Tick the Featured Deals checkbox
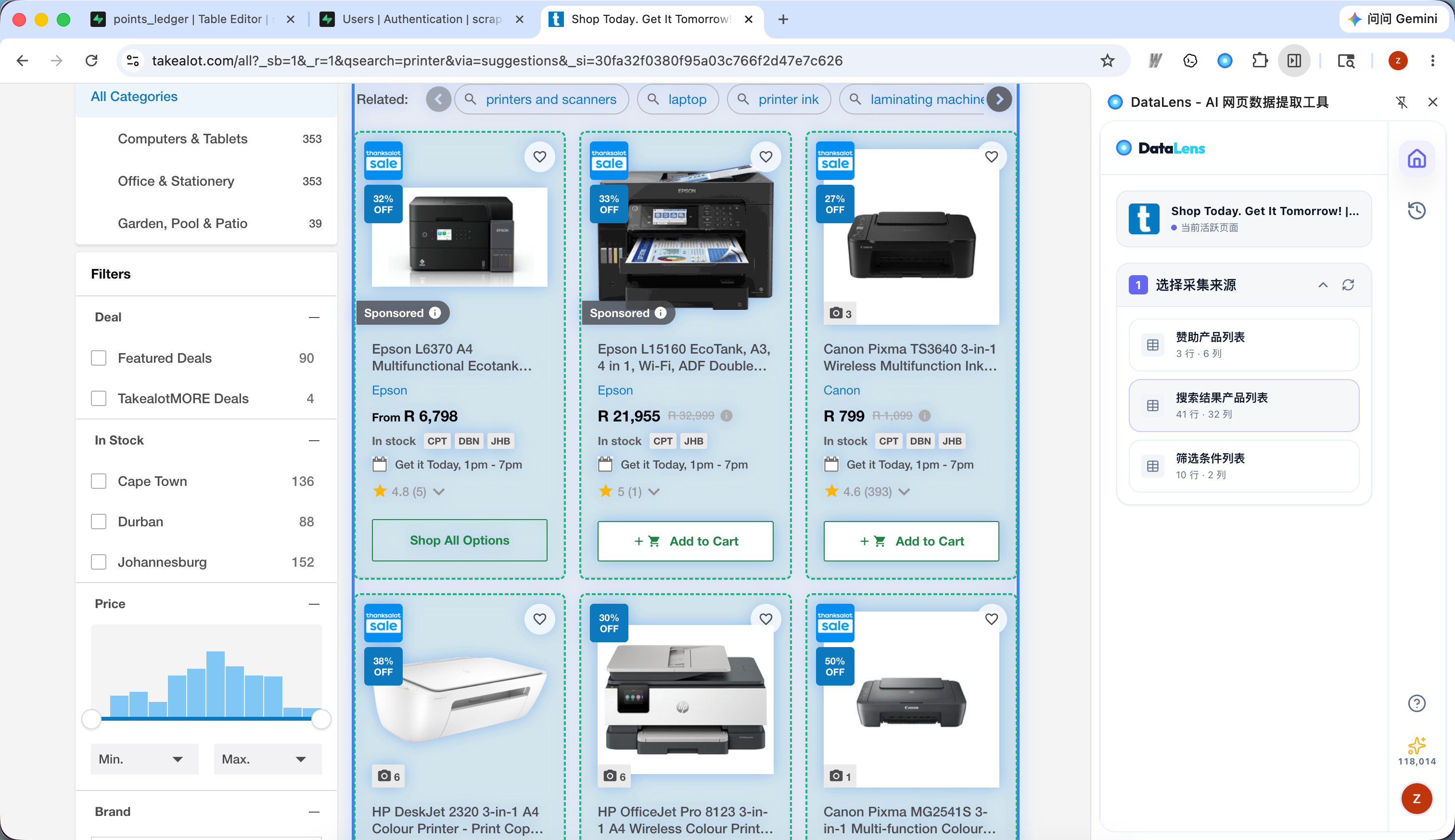This screenshot has width=1455, height=840. (99, 358)
